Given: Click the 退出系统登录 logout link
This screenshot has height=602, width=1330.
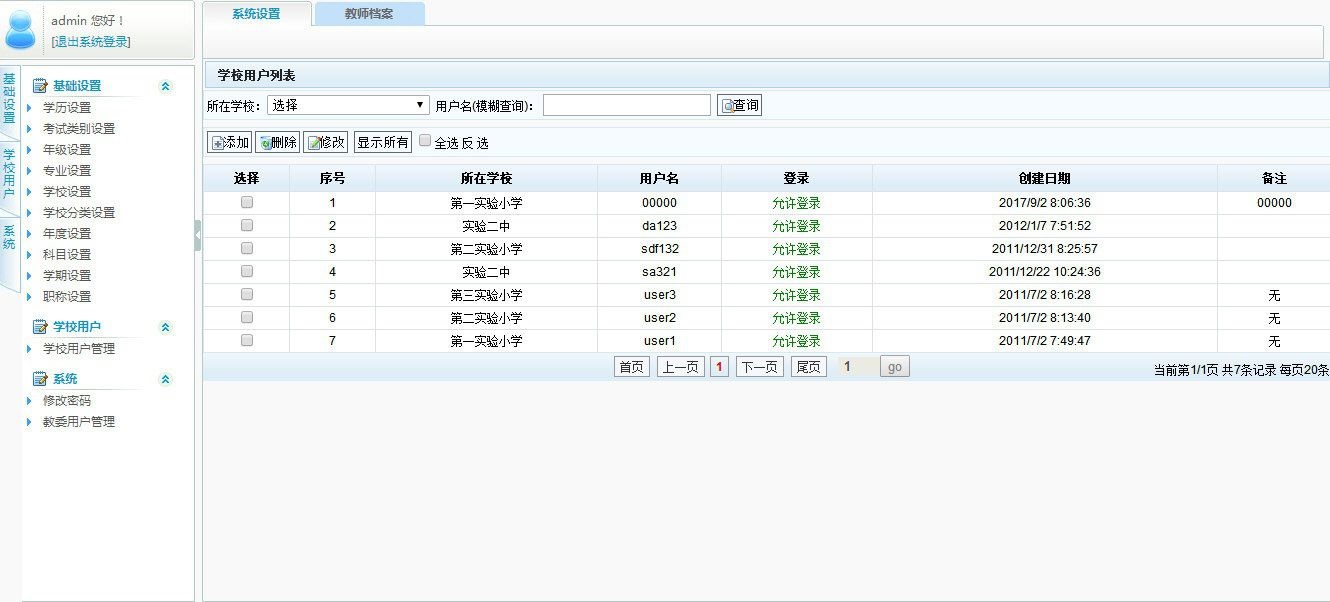Looking at the screenshot, I should (91, 42).
